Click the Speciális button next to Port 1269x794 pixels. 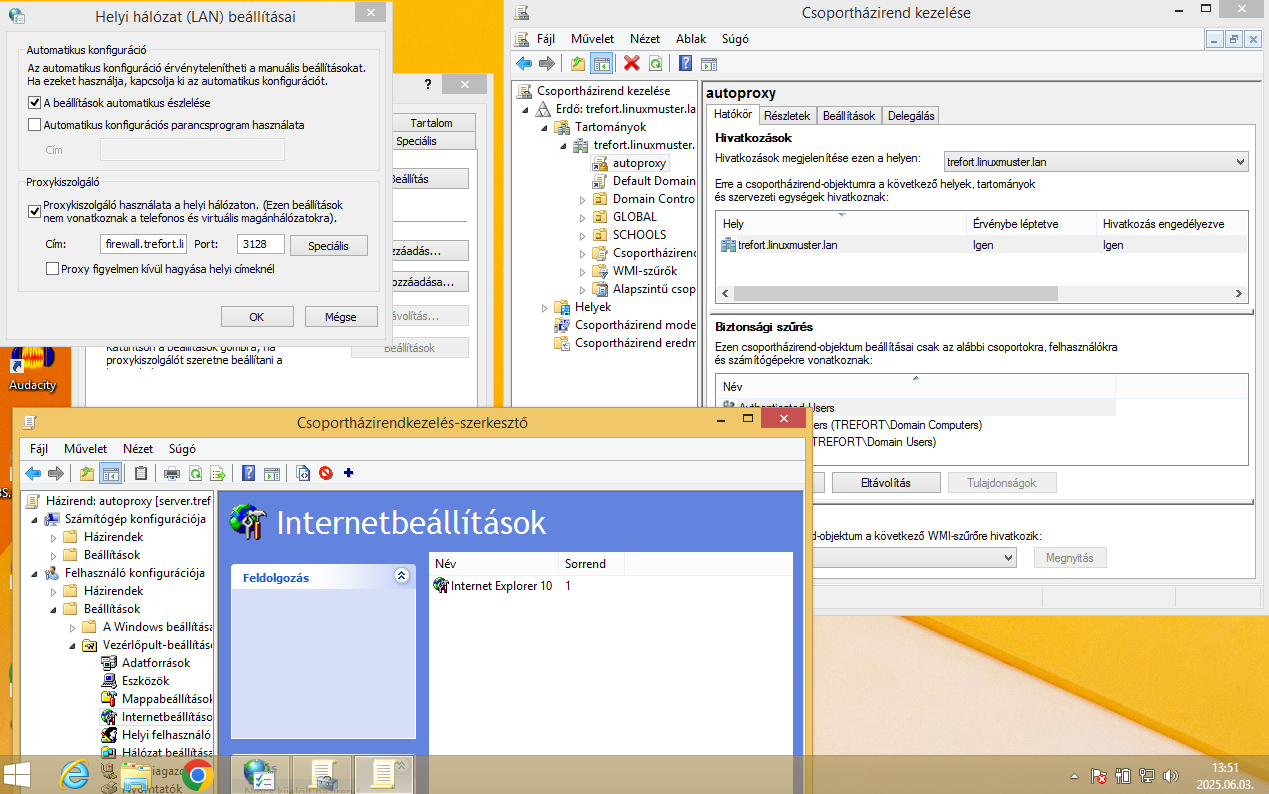(329, 245)
